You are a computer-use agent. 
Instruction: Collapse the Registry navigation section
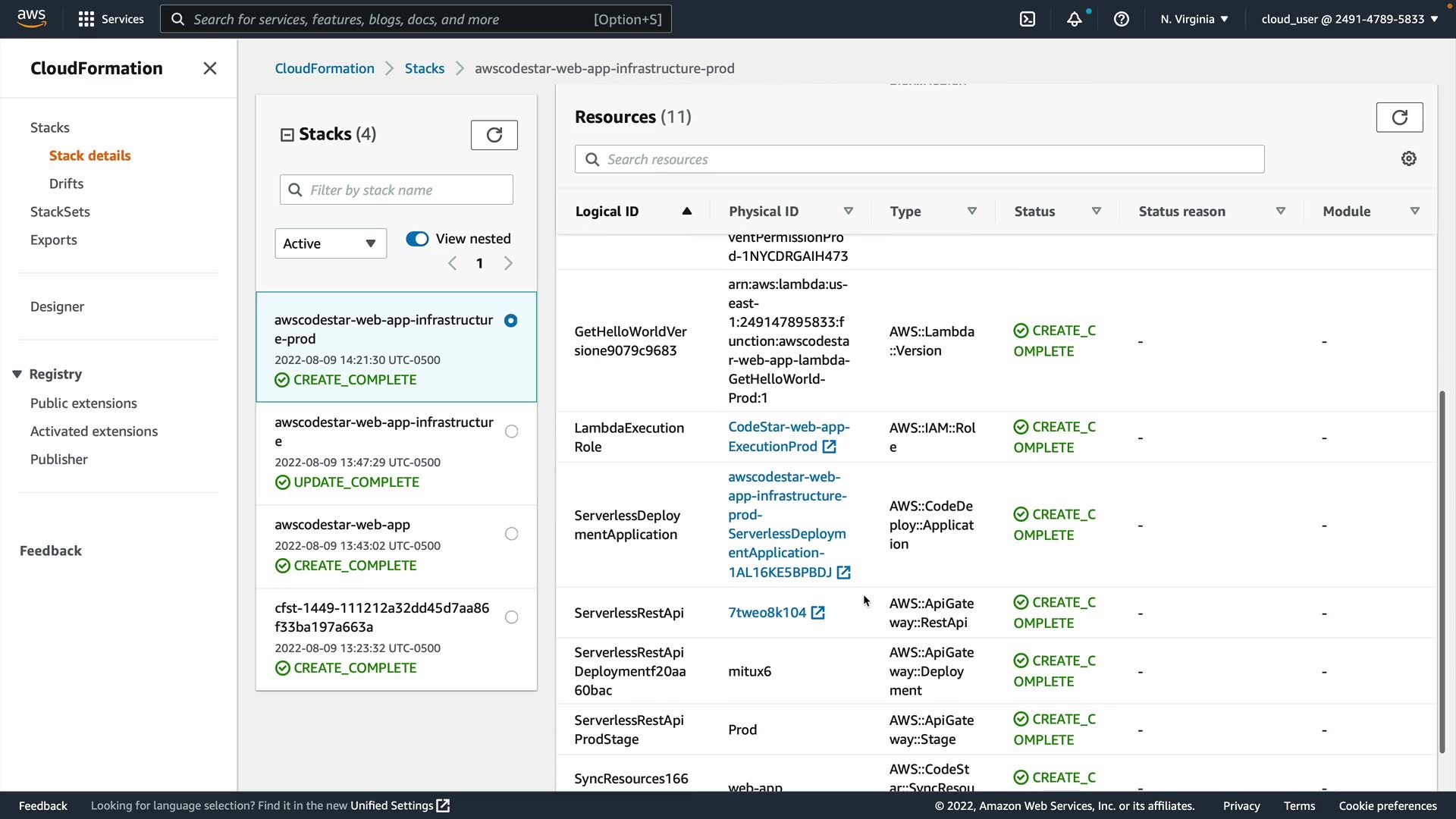pyautogui.click(x=17, y=374)
